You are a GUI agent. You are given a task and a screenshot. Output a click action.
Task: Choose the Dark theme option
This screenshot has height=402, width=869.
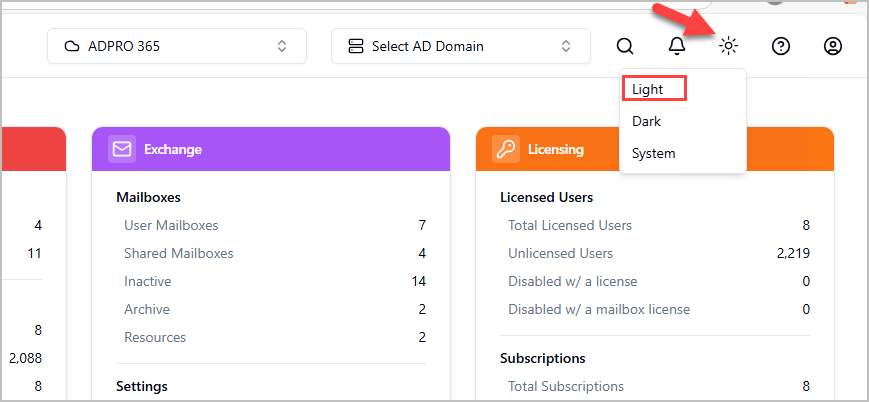647,121
